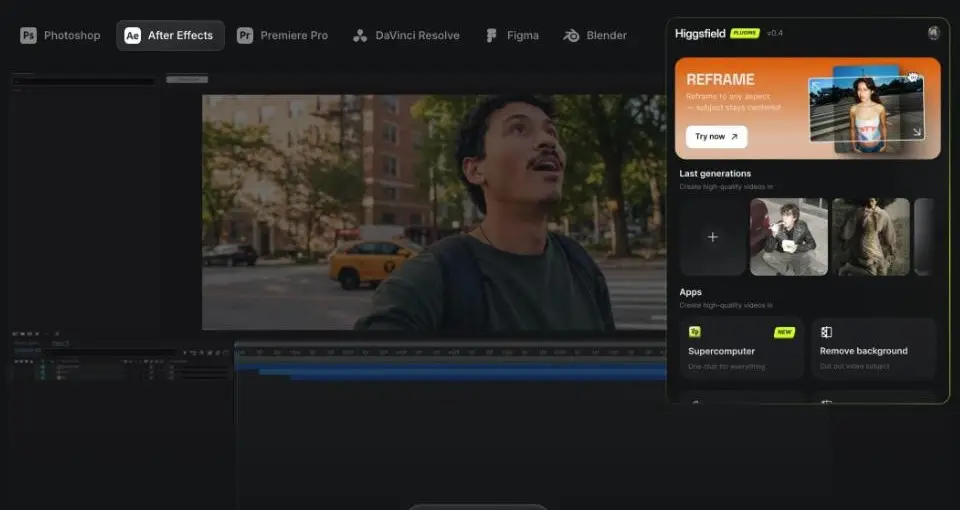Click the After Effects composition preview
Viewport: 960px width, 510px height.
[x=434, y=212]
